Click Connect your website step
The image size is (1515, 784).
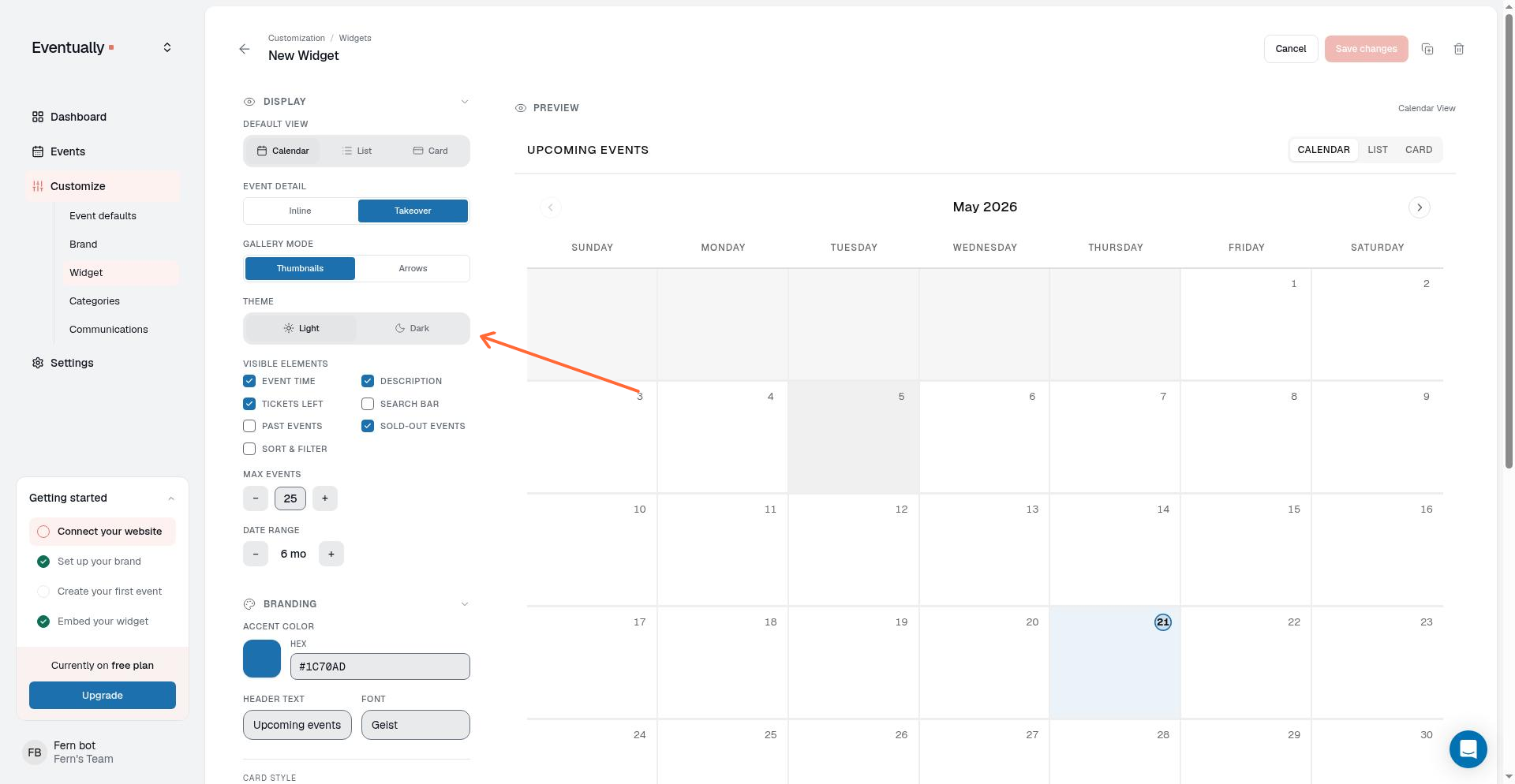103,532
